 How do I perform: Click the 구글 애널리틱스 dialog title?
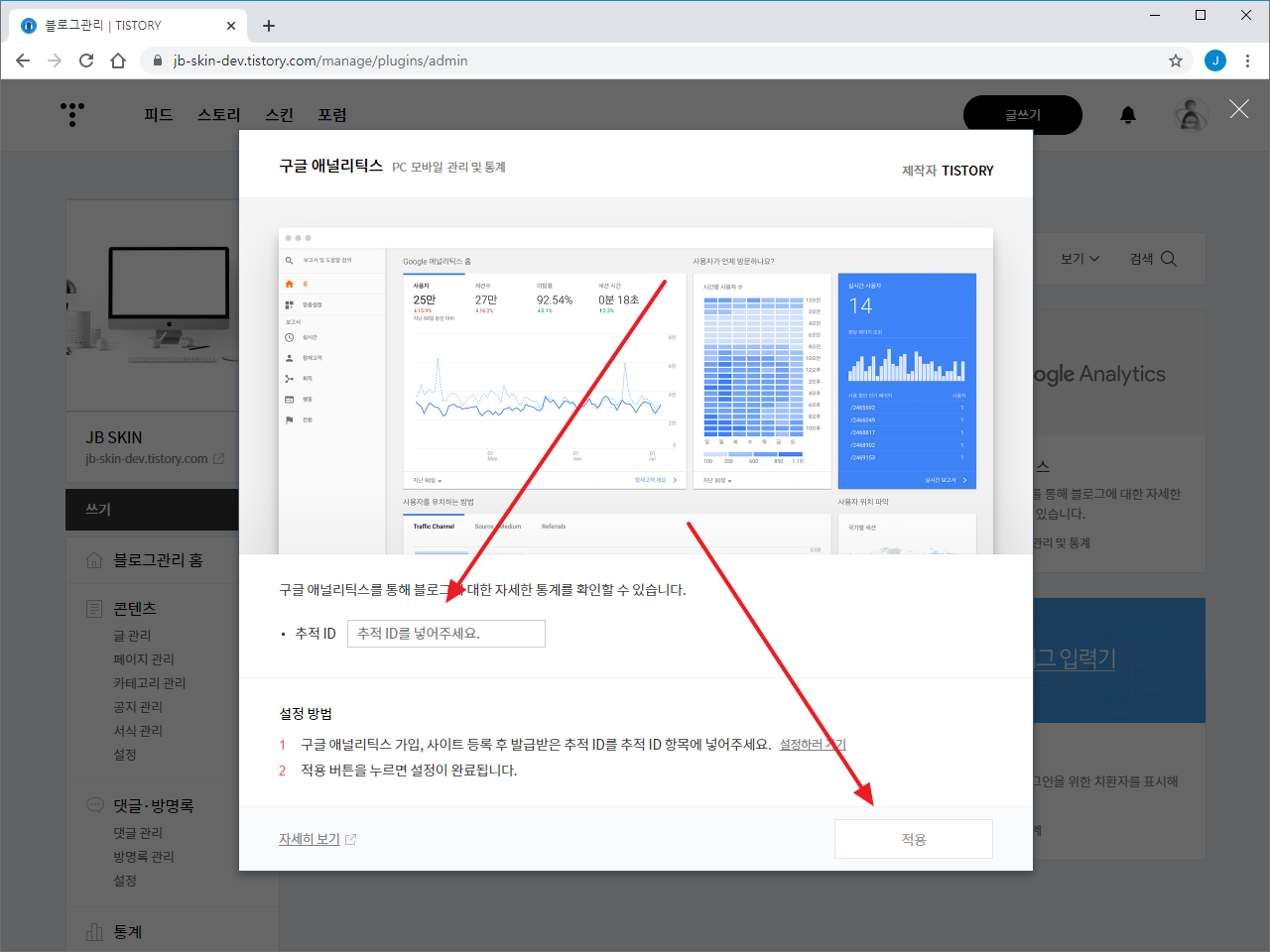click(330, 166)
